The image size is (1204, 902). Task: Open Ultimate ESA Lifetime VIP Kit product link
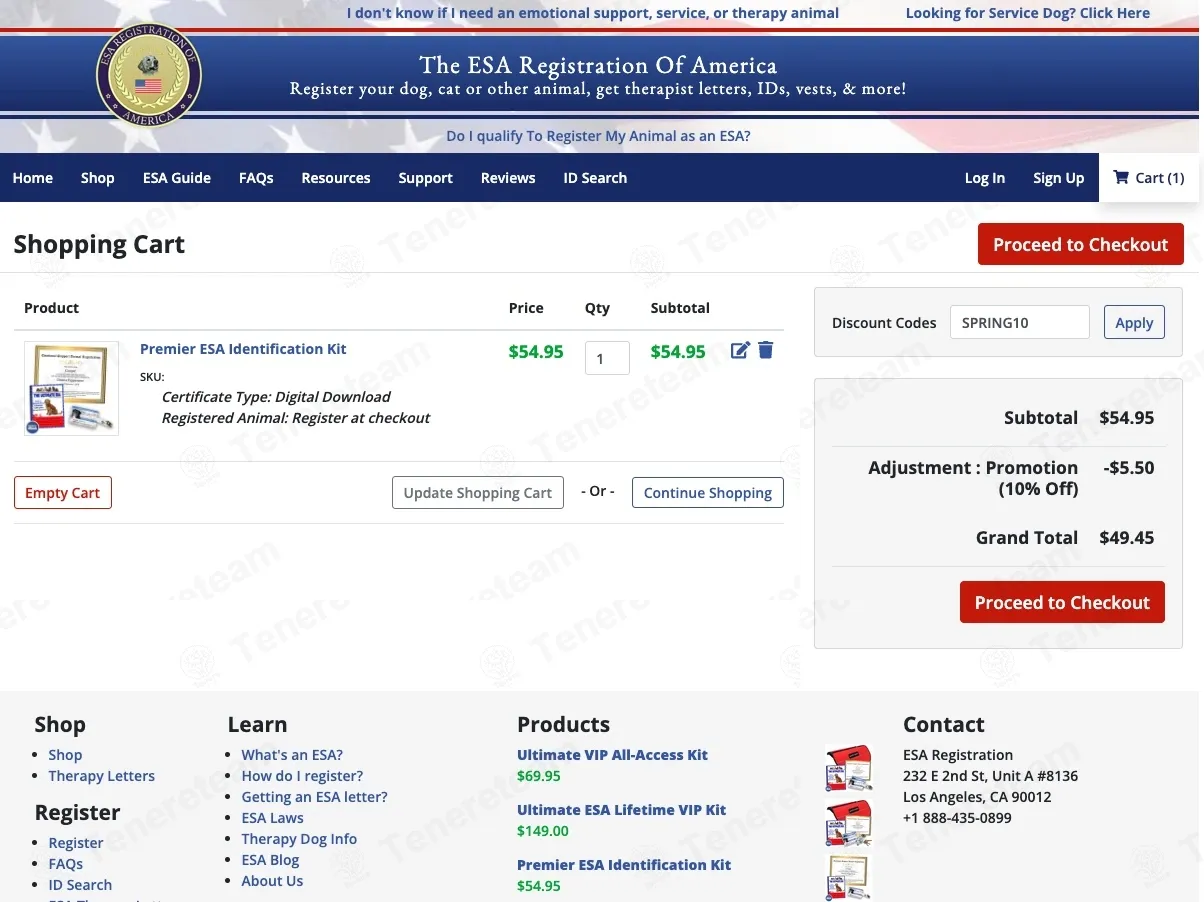[621, 810]
